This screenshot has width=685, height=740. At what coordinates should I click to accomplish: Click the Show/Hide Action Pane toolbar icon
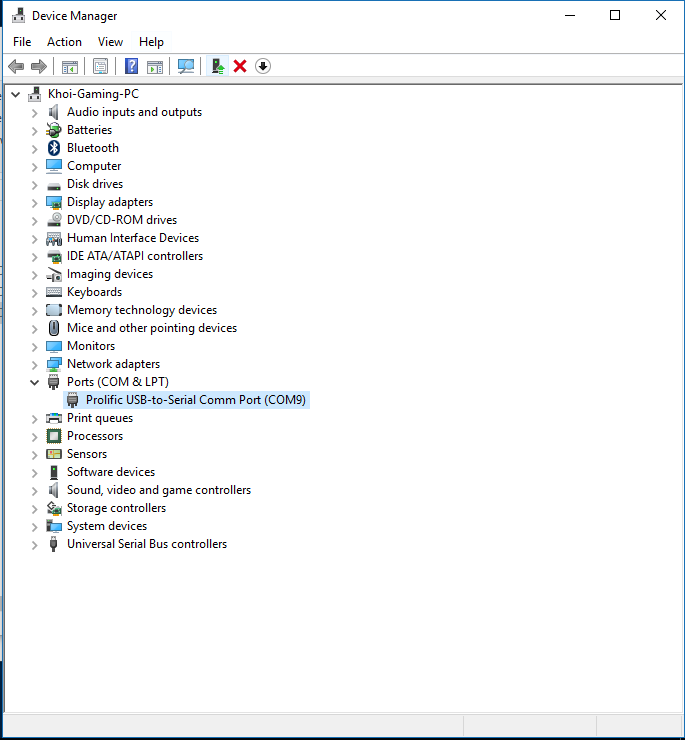coord(155,67)
